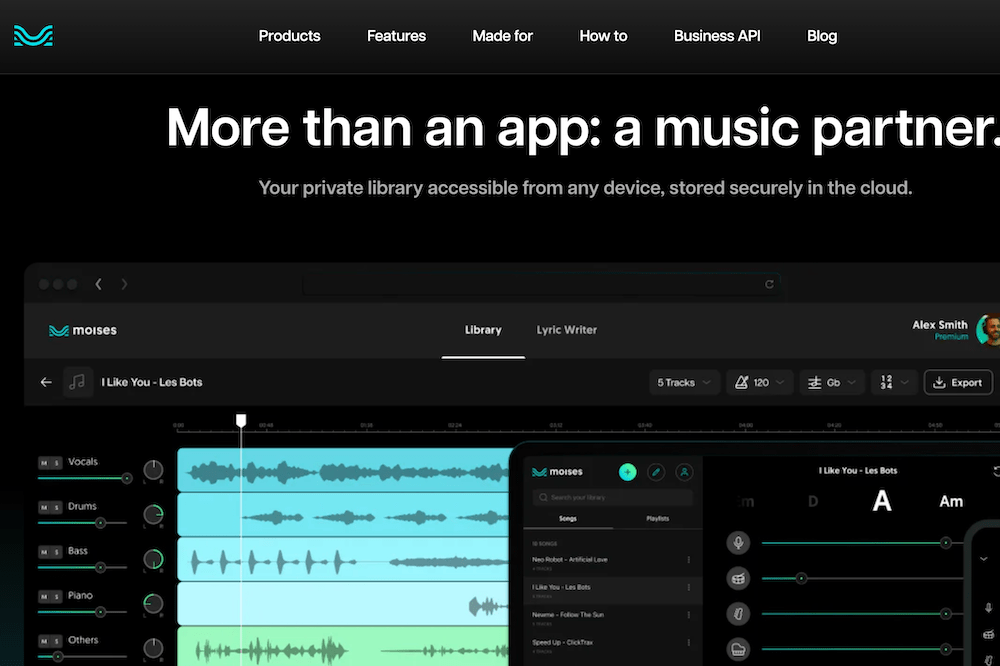Click the Vocals pan knob
Screen dimensions: 1000x666
click(x=153, y=470)
